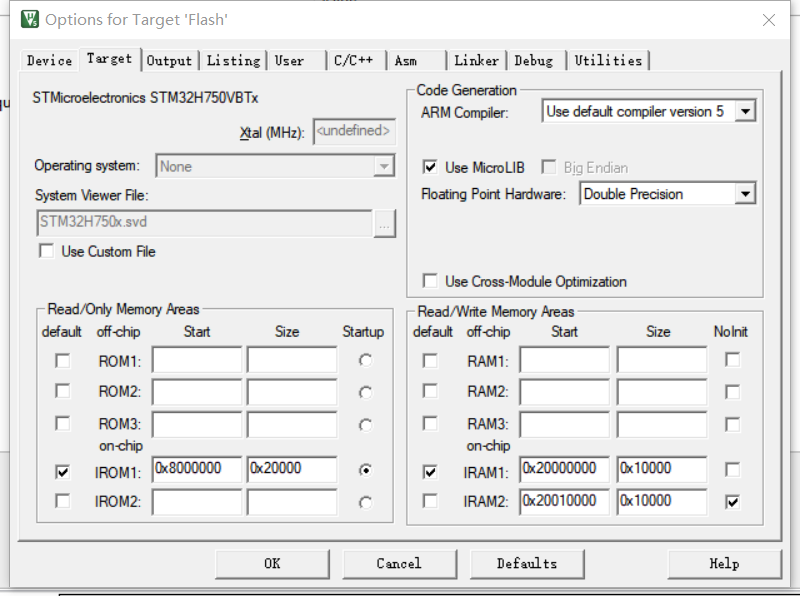
Task: Enable Use Cross-Module Optimization checkbox
Action: pos(430,281)
